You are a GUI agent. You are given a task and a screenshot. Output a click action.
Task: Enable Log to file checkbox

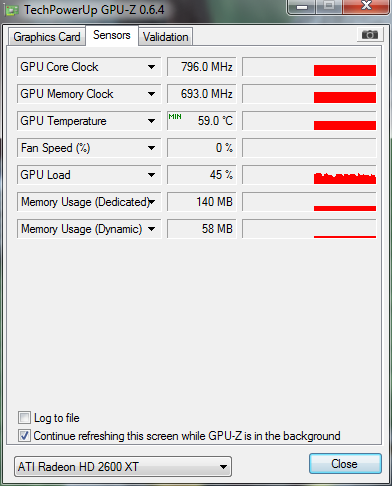point(24,418)
